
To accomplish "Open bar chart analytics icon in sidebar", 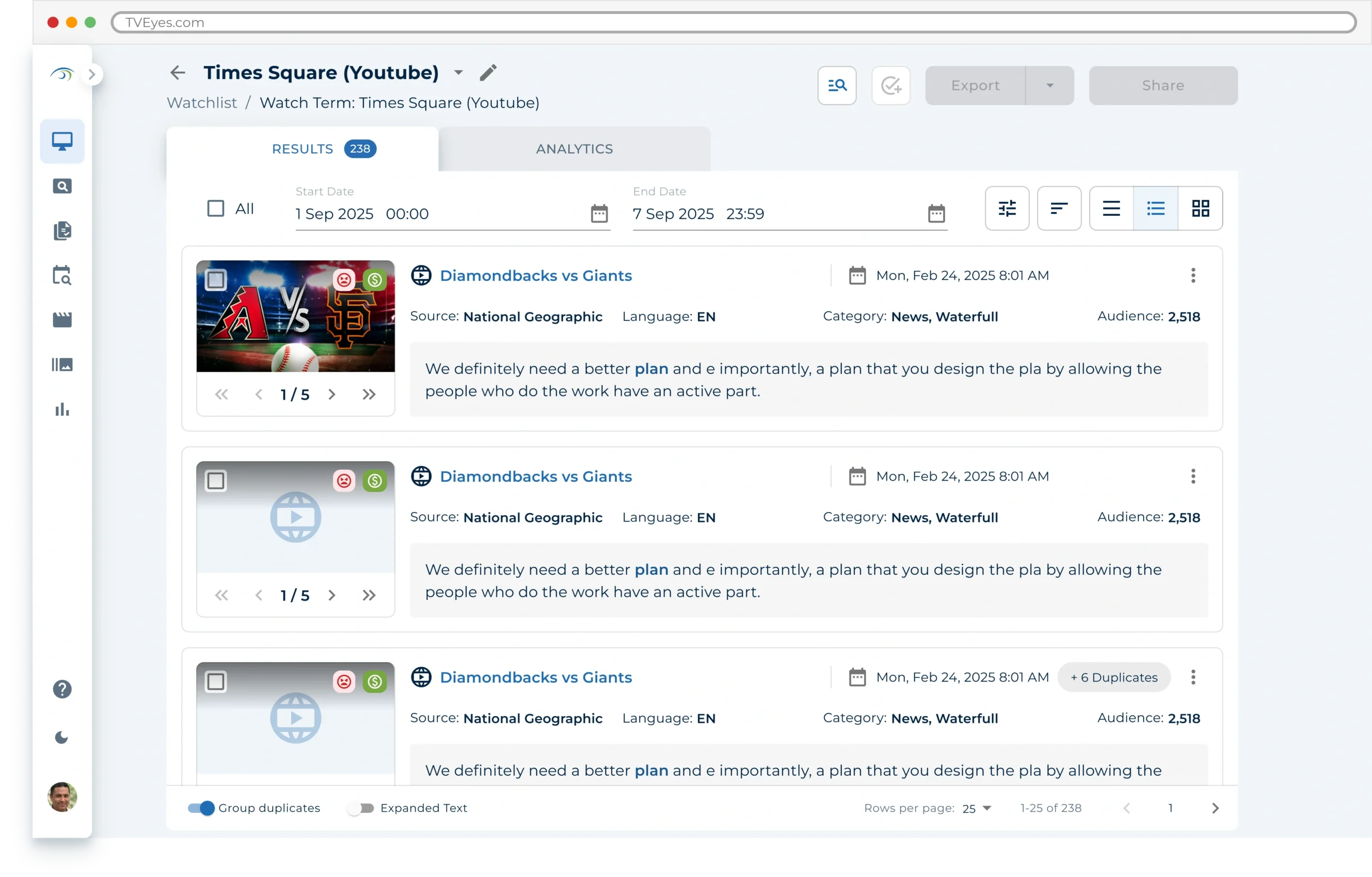I will [x=62, y=409].
